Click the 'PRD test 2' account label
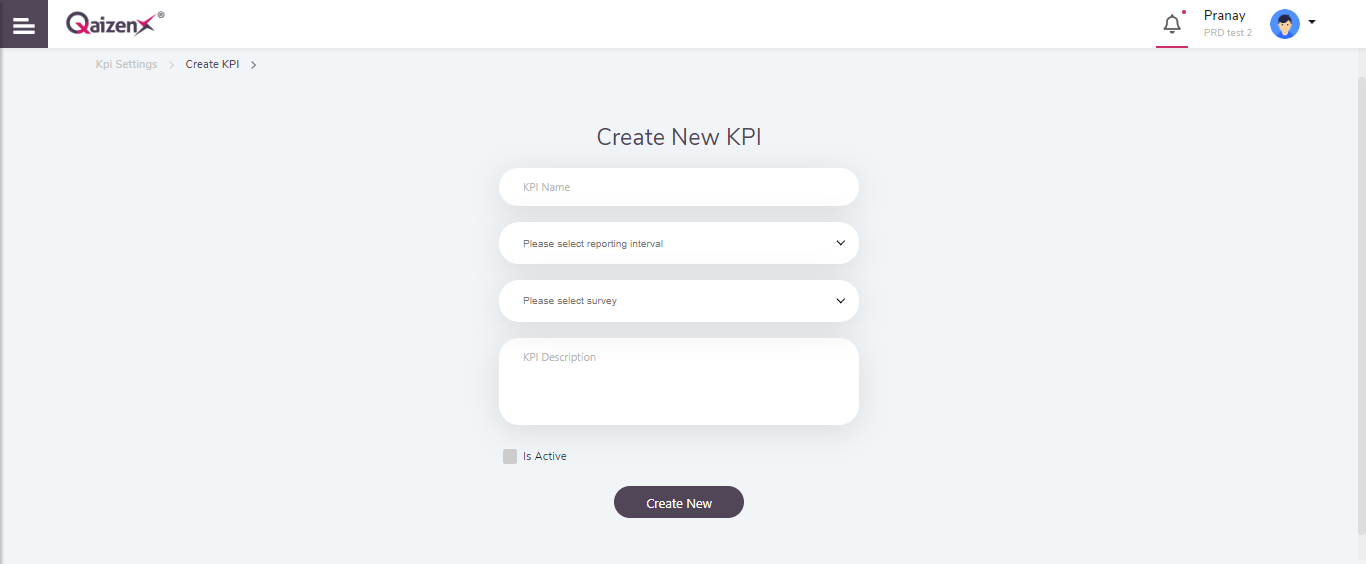 pyautogui.click(x=1228, y=33)
